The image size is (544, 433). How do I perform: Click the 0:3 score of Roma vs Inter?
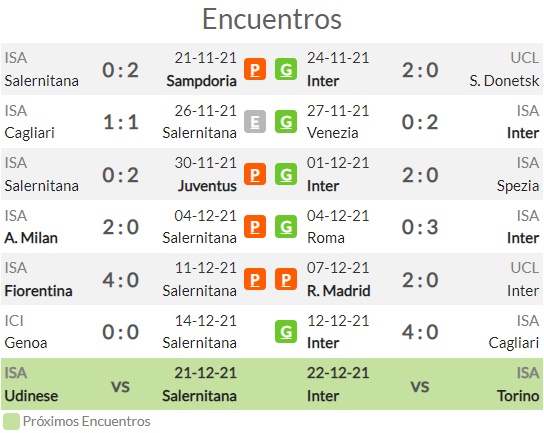(x=420, y=227)
